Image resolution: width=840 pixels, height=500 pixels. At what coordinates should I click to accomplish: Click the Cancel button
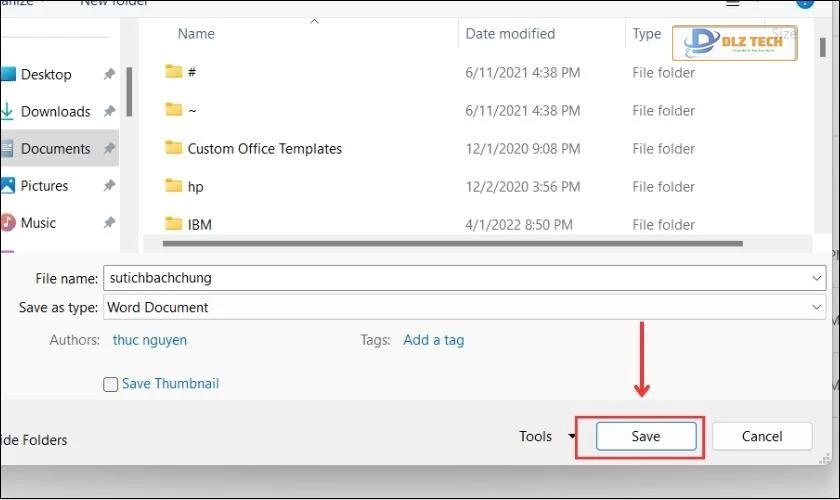pos(762,436)
